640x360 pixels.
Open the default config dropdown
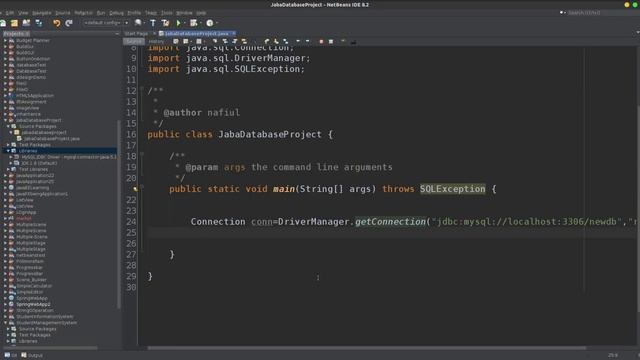(106, 23)
